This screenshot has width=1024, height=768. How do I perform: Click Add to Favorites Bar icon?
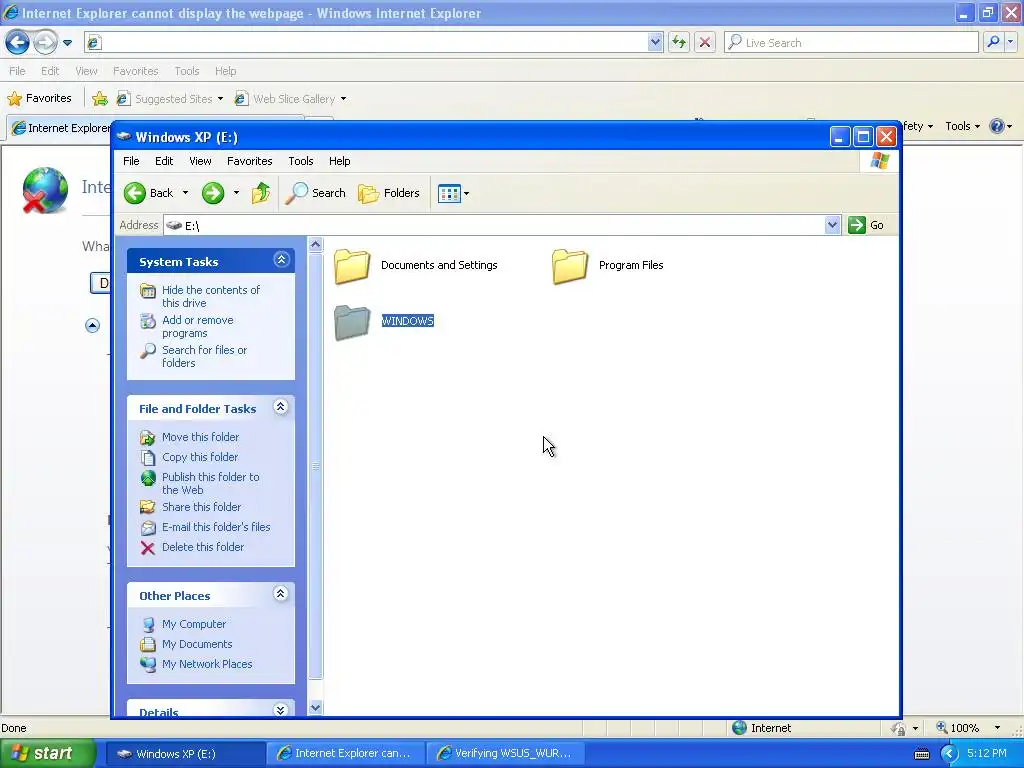click(x=100, y=99)
